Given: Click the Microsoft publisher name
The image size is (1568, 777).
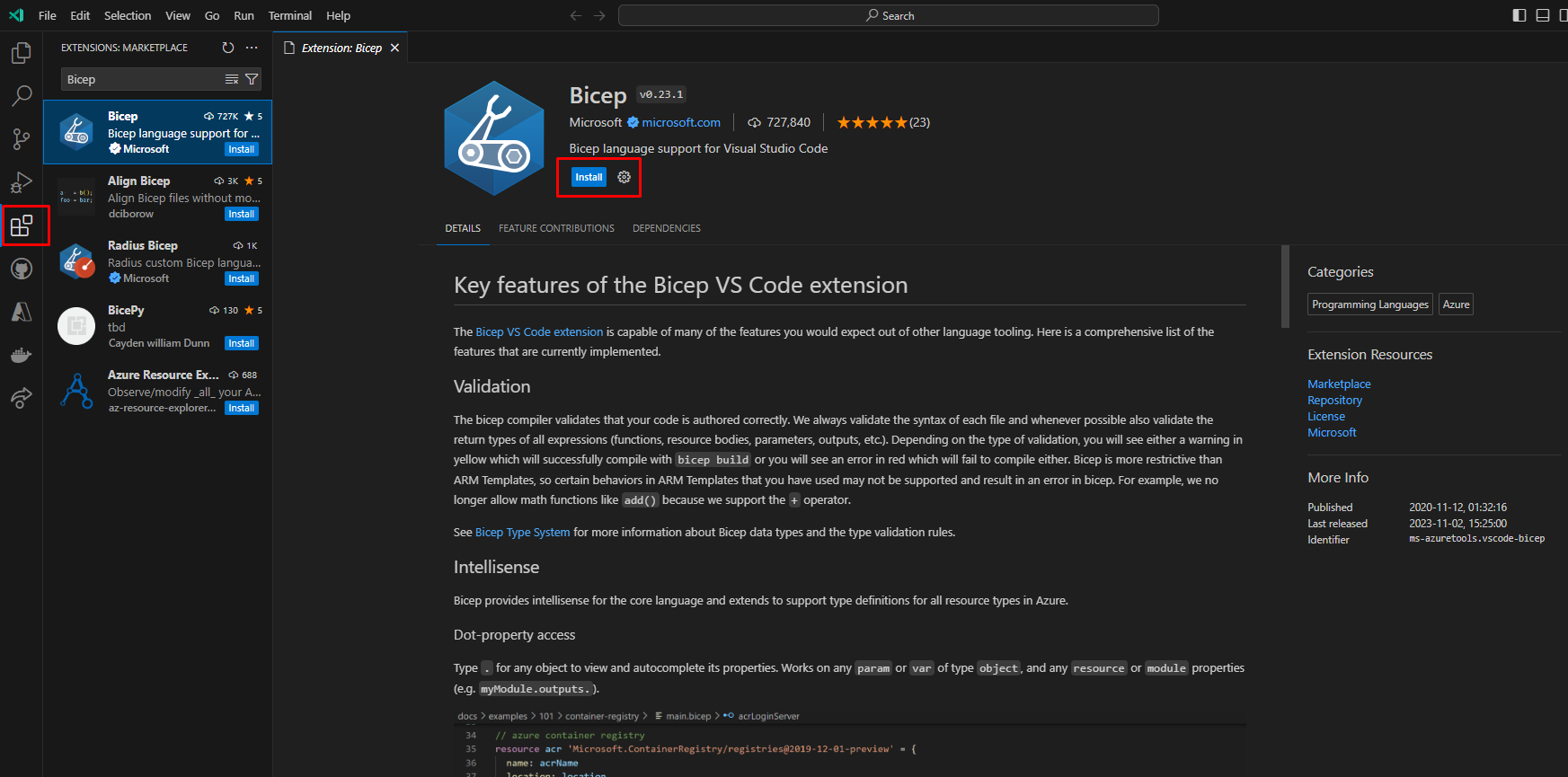Looking at the screenshot, I should (596, 122).
